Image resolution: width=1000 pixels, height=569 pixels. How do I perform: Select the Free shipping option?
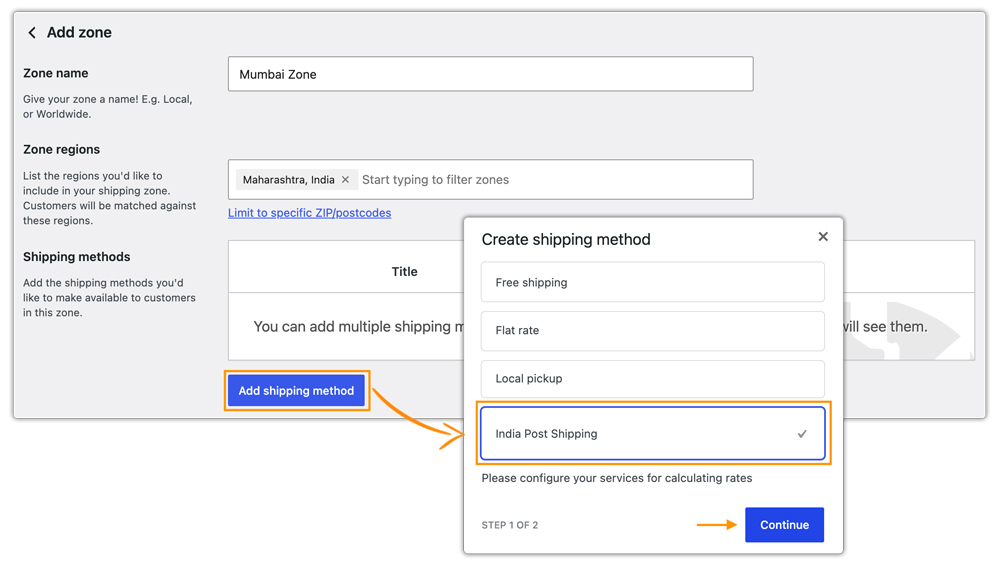click(652, 282)
